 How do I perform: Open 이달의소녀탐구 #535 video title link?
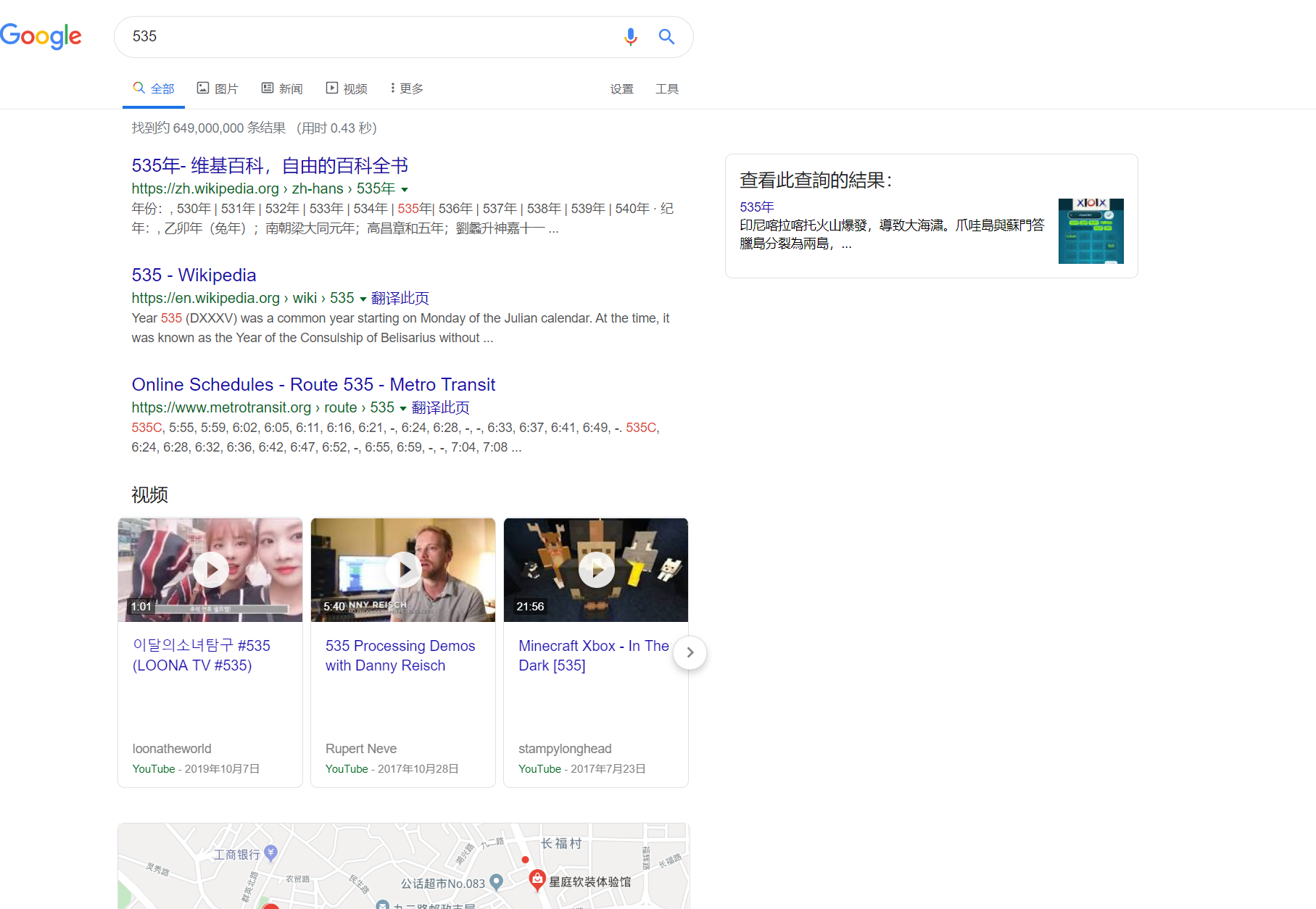202,655
